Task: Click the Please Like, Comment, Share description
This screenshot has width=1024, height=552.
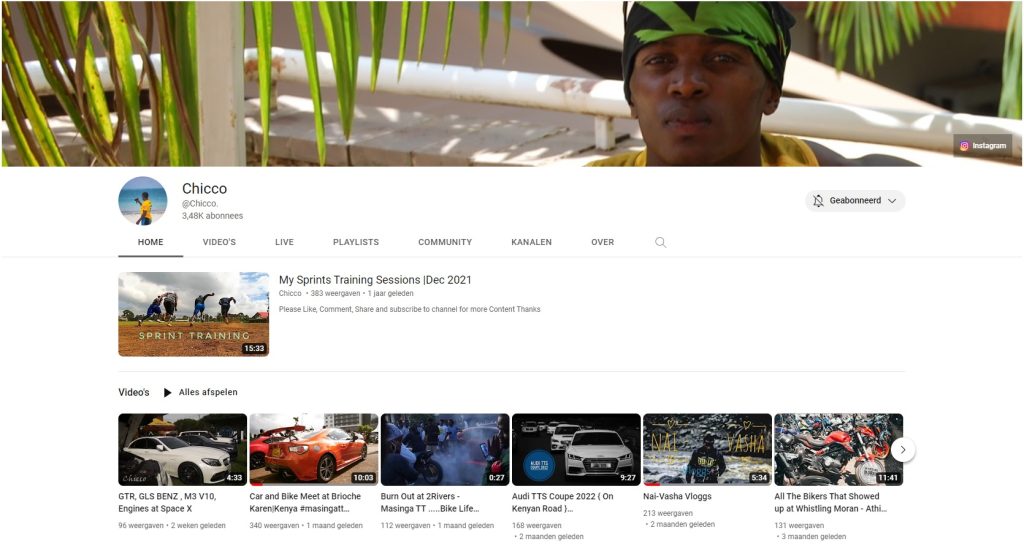Action: 409,310
